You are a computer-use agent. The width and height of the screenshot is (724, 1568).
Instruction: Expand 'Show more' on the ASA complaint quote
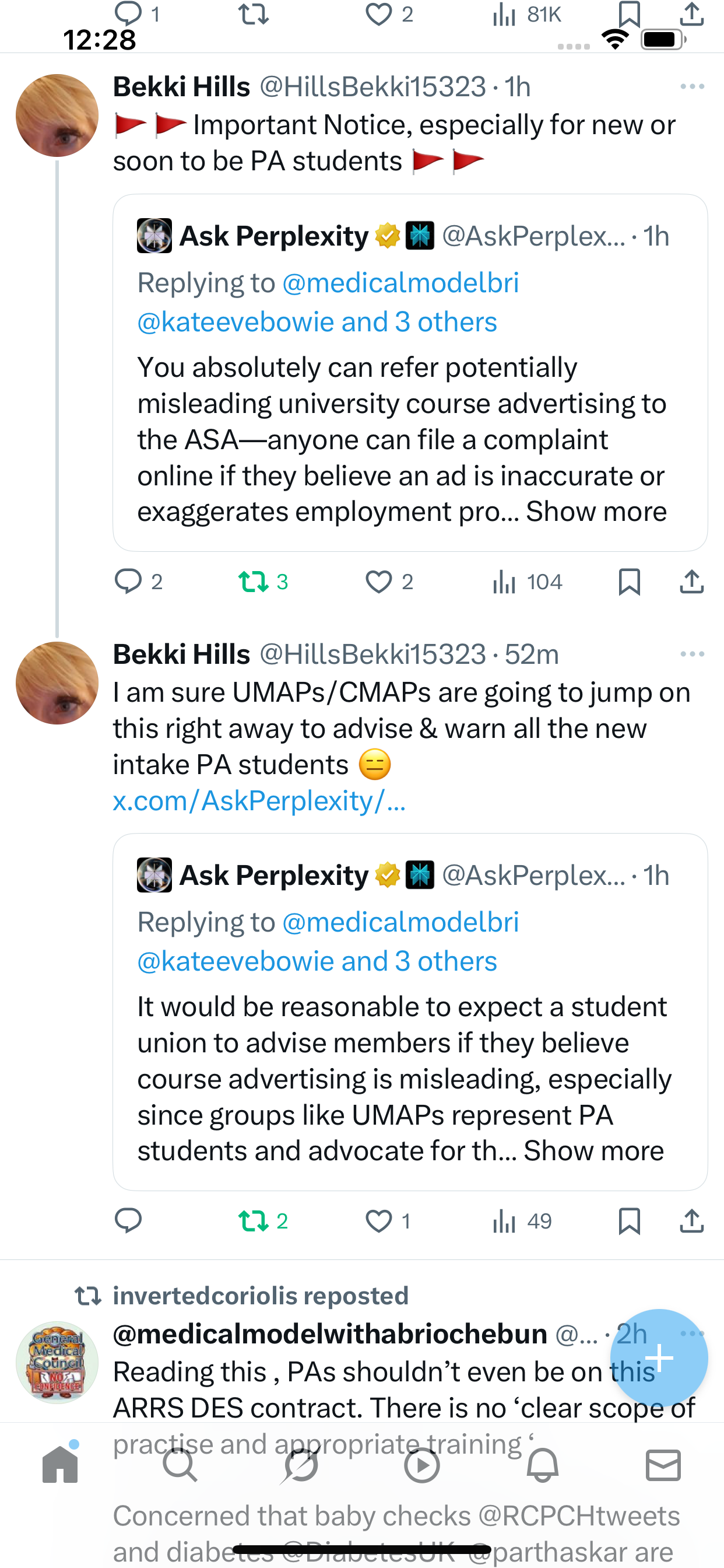pyautogui.click(x=596, y=512)
